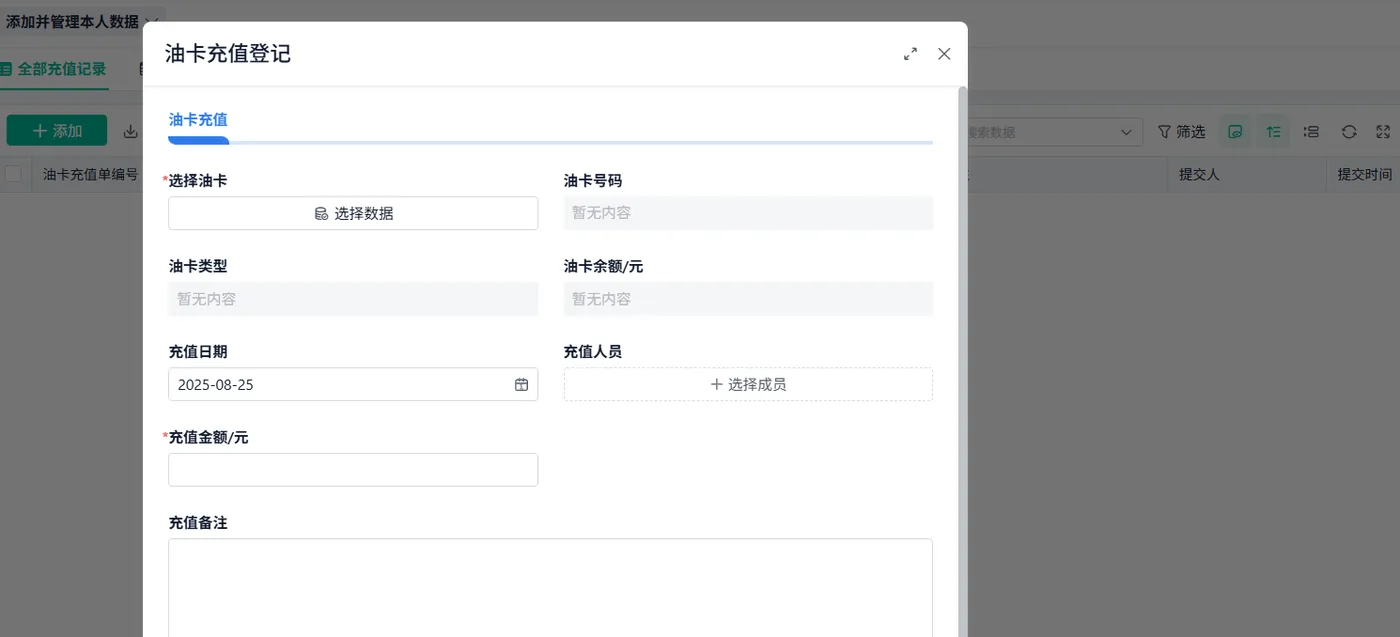Image resolution: width=1400 pixels, height=637 pixels.
Task: Click the 充值人员 field label
Action: click(x=593, y=352)
